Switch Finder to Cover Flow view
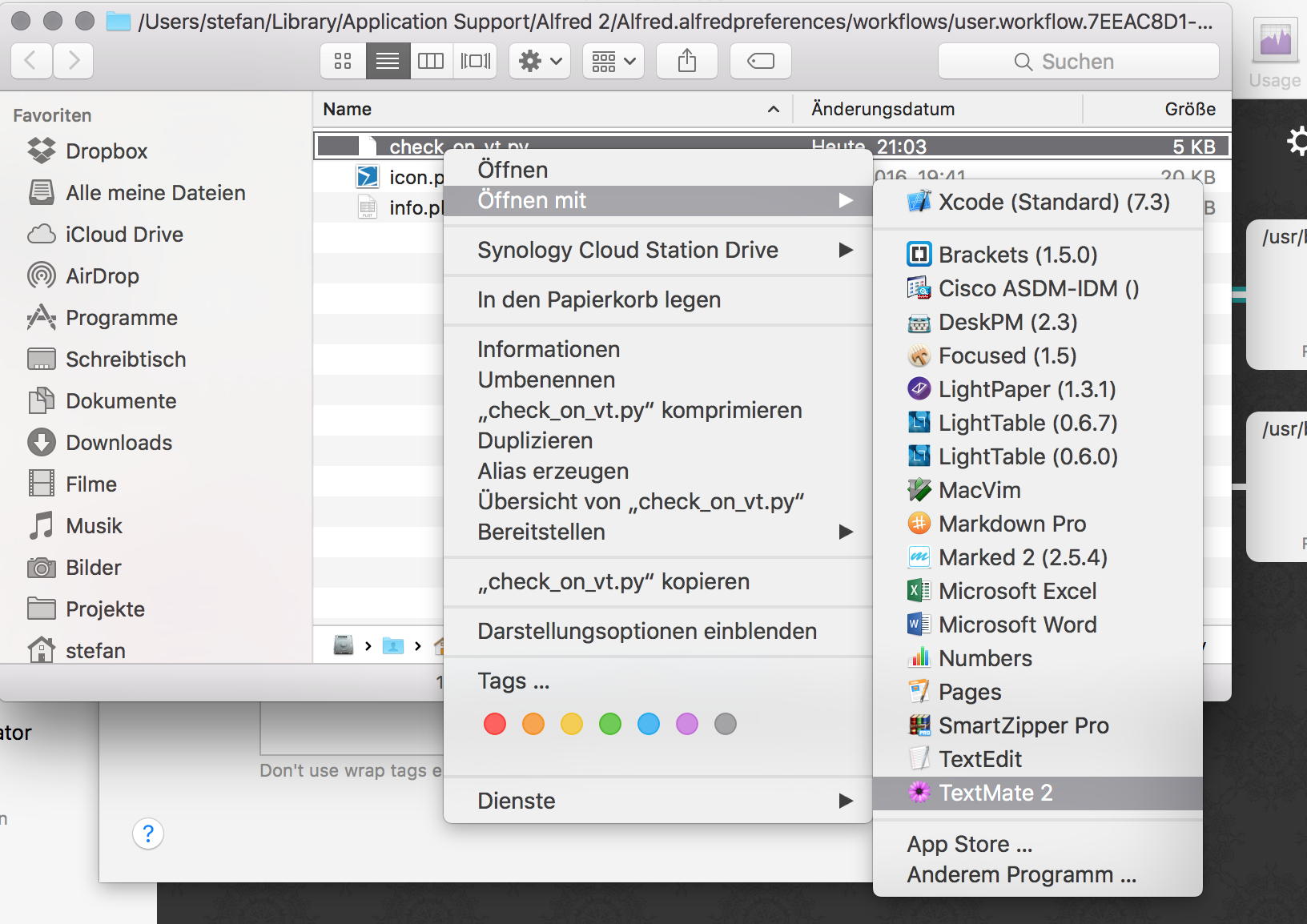 pos(476,61)
